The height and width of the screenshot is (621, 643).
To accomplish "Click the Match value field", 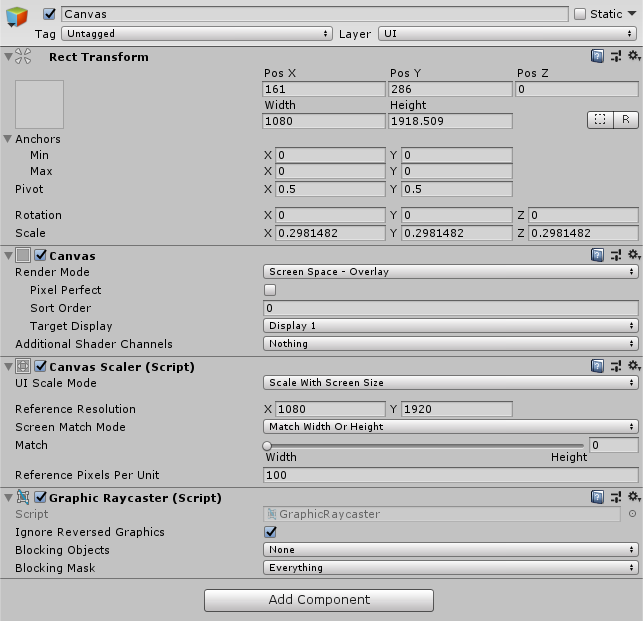I will 613,445.
